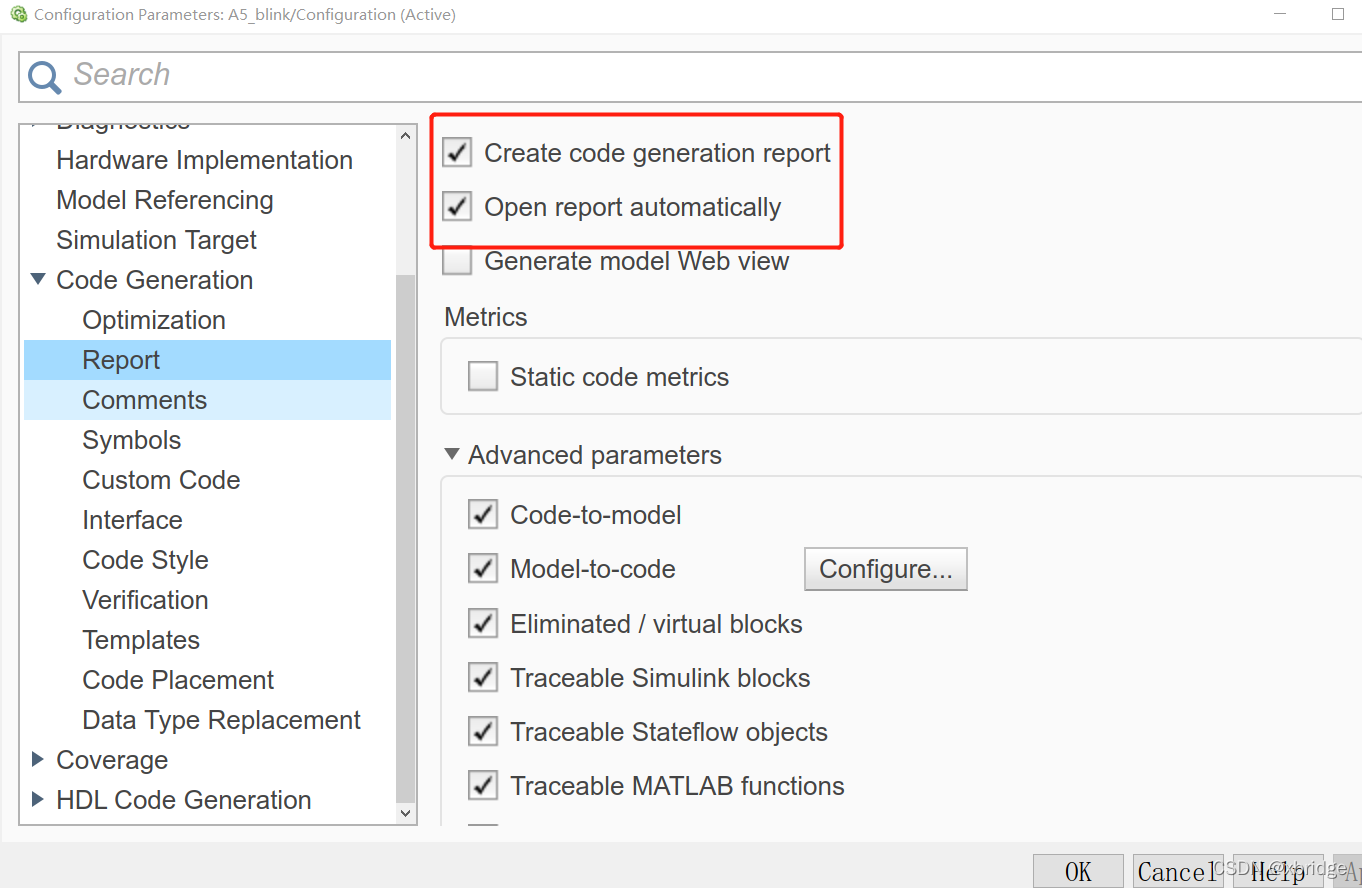Select Model Referencing in the tree
Image resolution: width=1362 pixels, height=888 pixels.
tap(165, 200)
